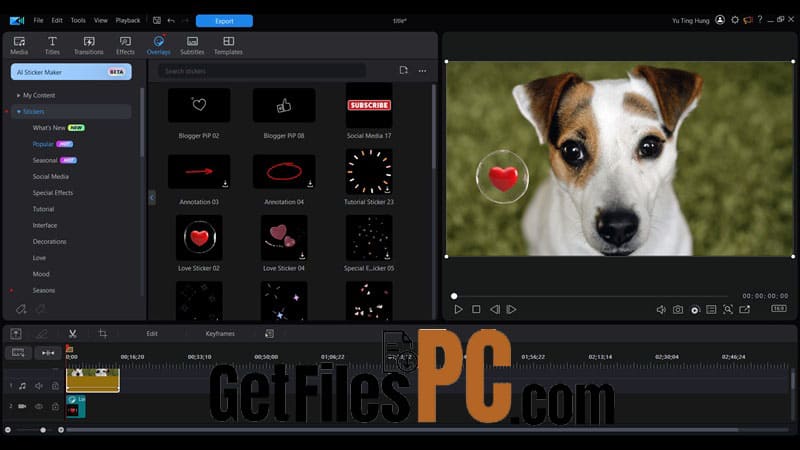The height and width of the screenshot is (450, 800).
Task: Stop the preview playback
Action: (476, 309)
